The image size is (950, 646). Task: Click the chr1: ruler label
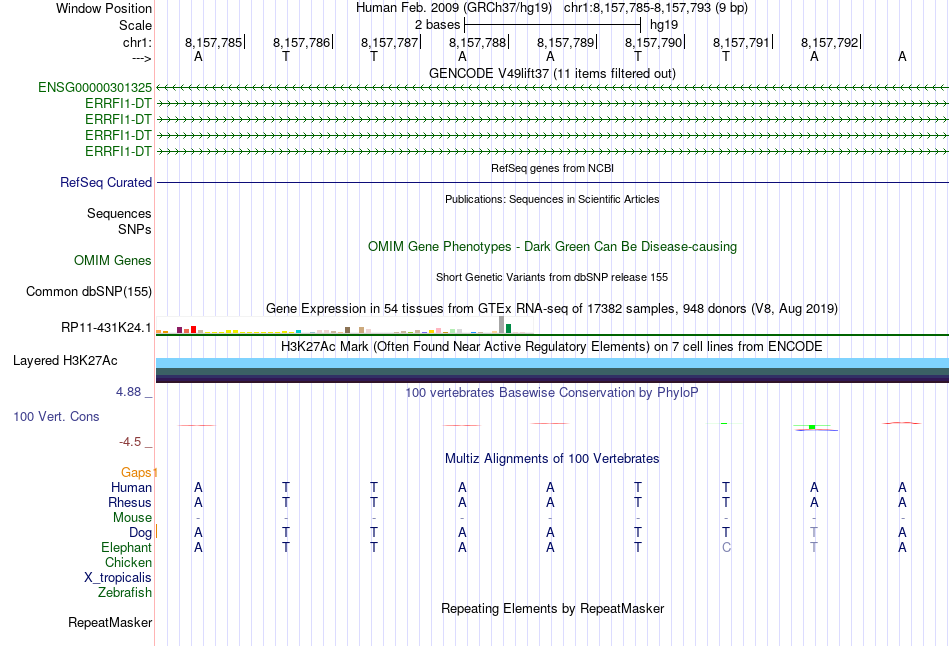pyautogui.click(x=137, y=42)
